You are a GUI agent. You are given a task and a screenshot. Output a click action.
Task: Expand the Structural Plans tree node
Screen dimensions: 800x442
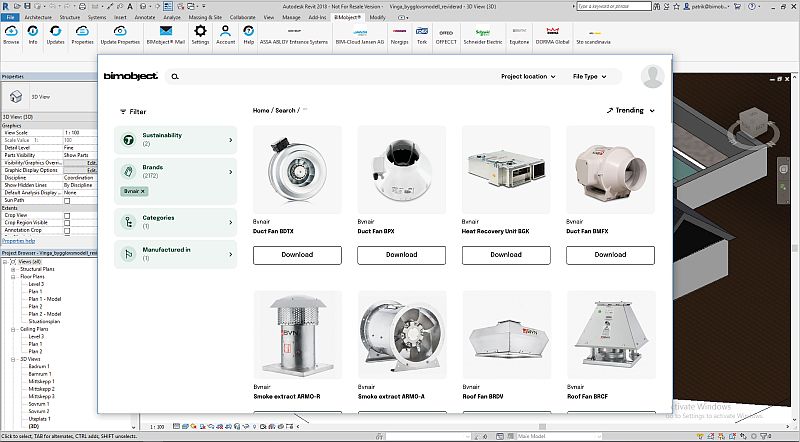coord(13,269)
